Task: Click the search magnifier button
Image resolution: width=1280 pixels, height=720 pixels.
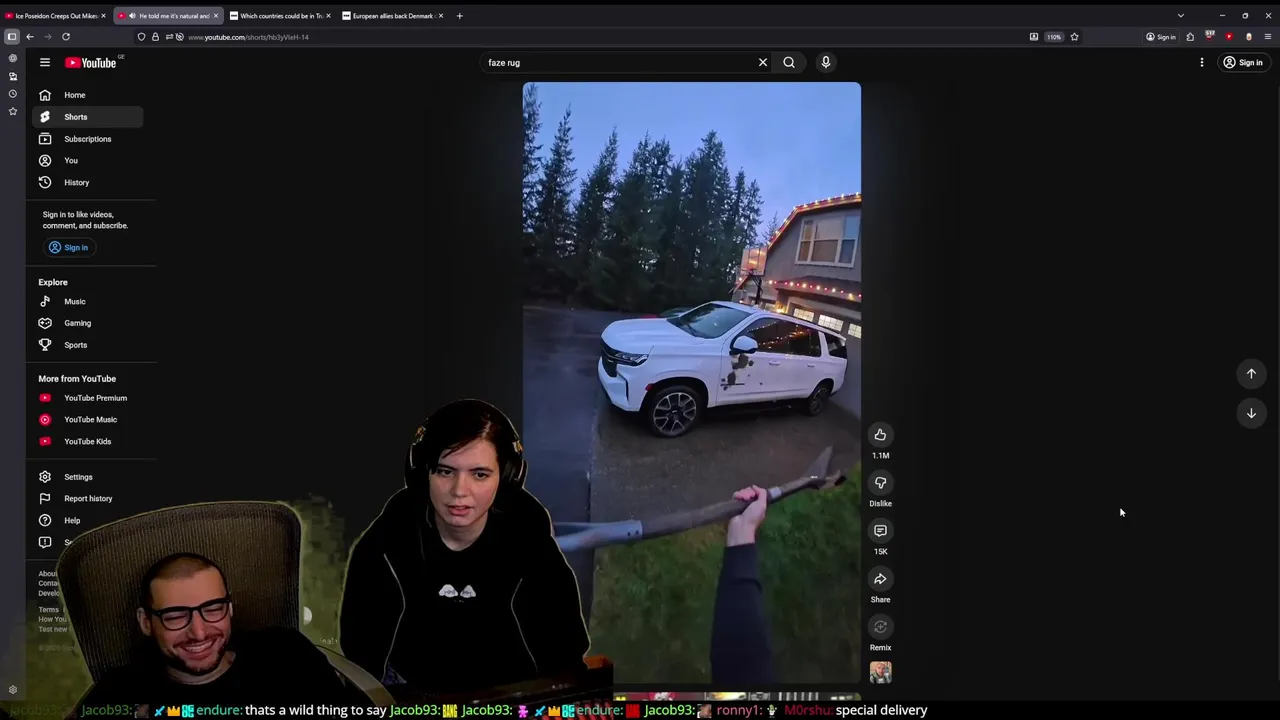Action: point(789,62)
